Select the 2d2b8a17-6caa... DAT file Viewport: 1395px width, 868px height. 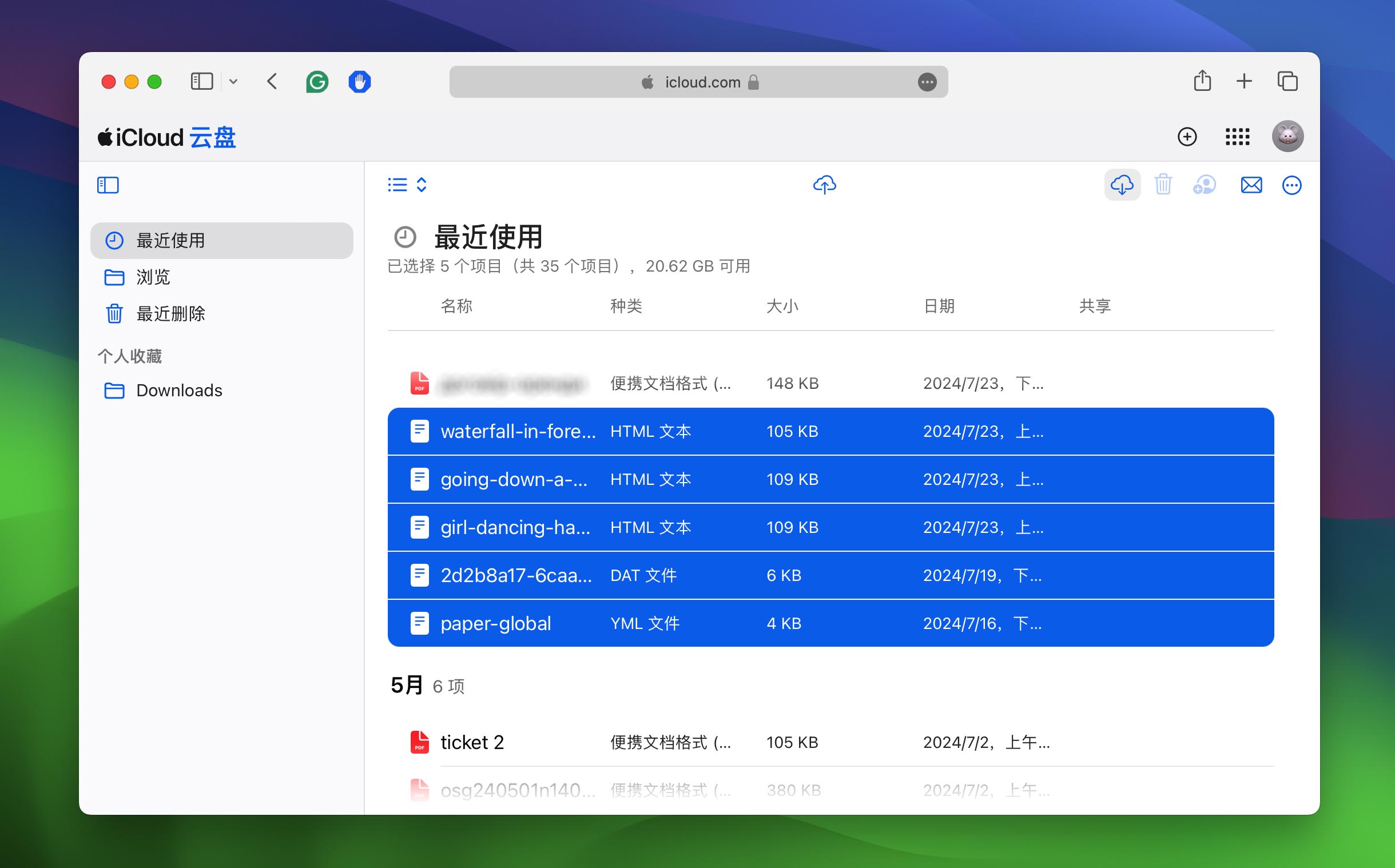[x=830, y=575]
